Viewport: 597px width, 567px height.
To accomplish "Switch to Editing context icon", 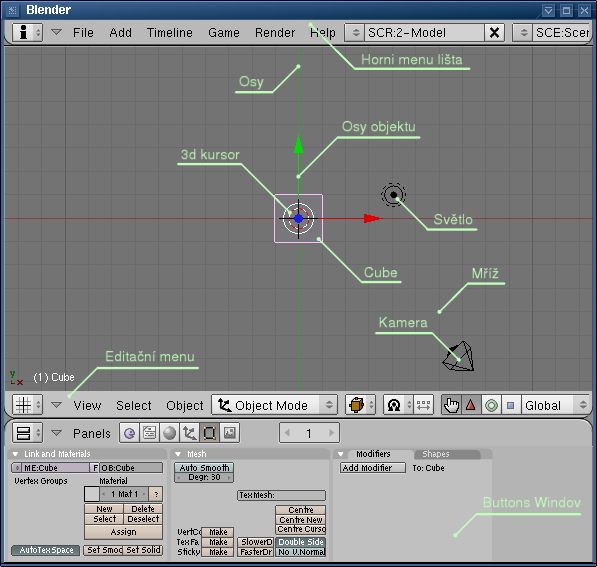I will 209,433.
